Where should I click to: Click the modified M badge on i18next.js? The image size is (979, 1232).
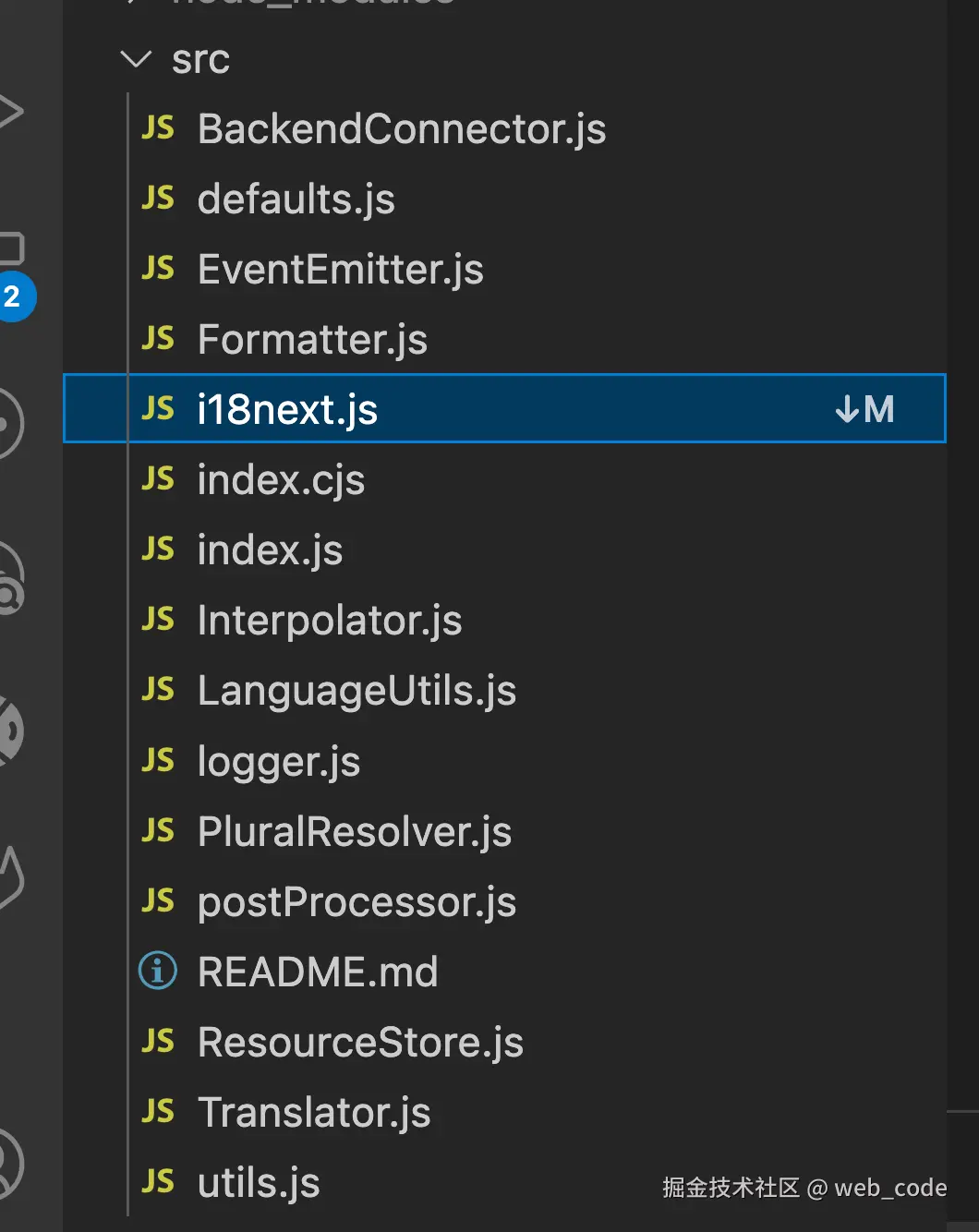(x=878, y=409)
